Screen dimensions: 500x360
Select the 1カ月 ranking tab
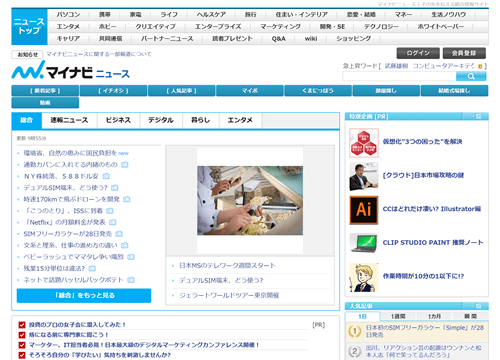(434, 316)
